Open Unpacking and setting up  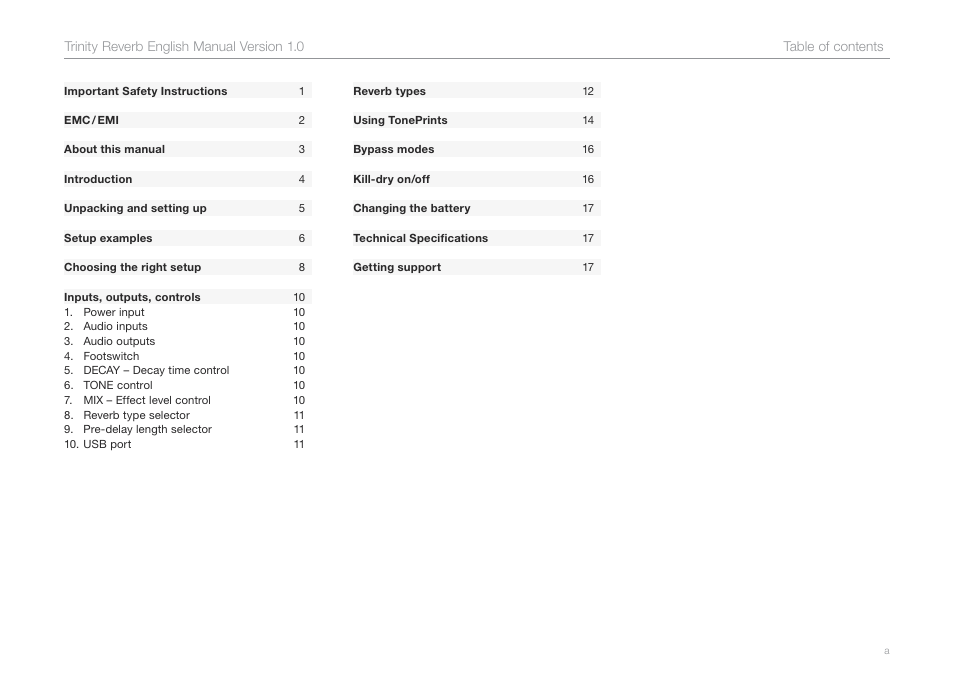(x=187, y=208)
